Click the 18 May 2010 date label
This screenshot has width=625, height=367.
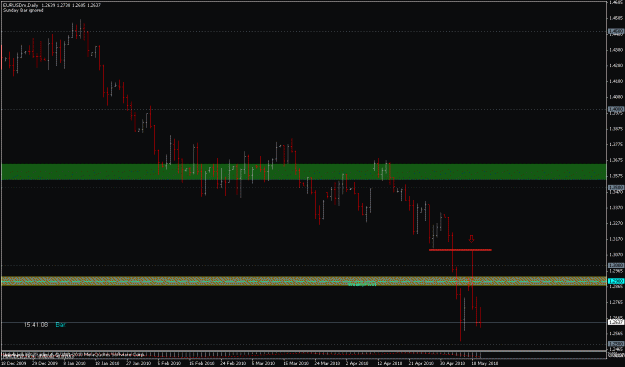[484, 363]
